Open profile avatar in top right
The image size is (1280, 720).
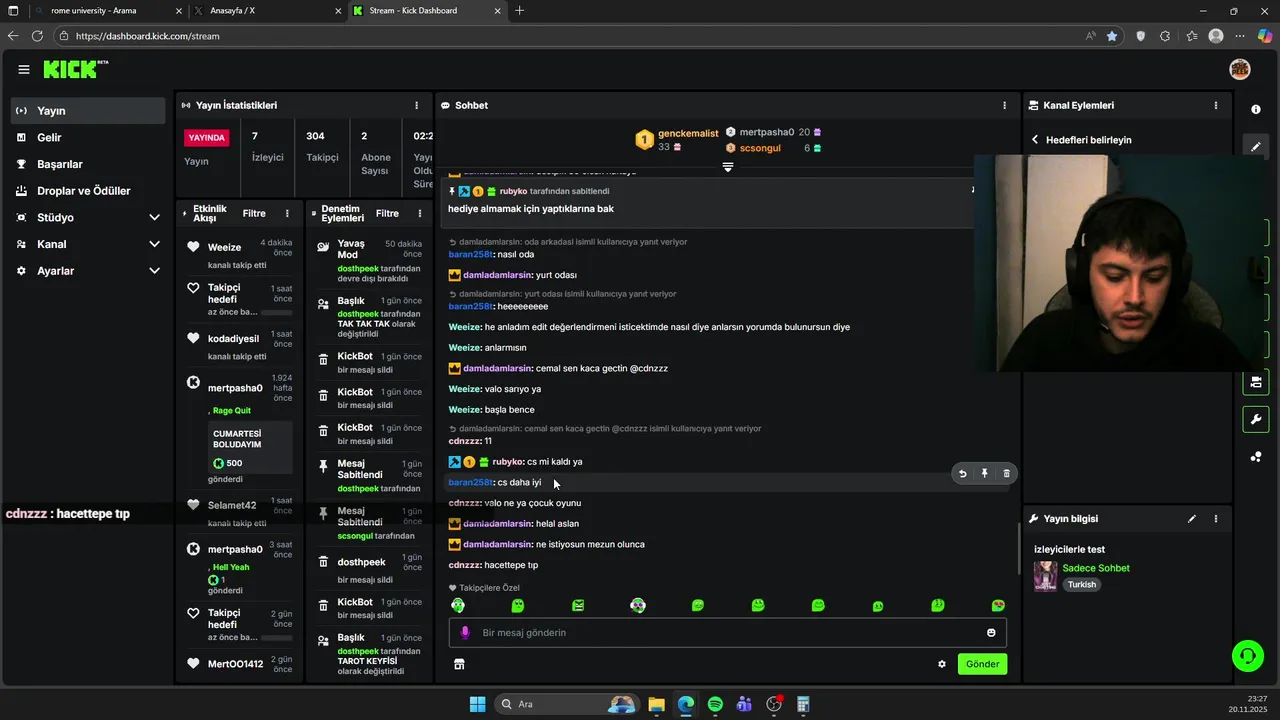[1240, 69]
